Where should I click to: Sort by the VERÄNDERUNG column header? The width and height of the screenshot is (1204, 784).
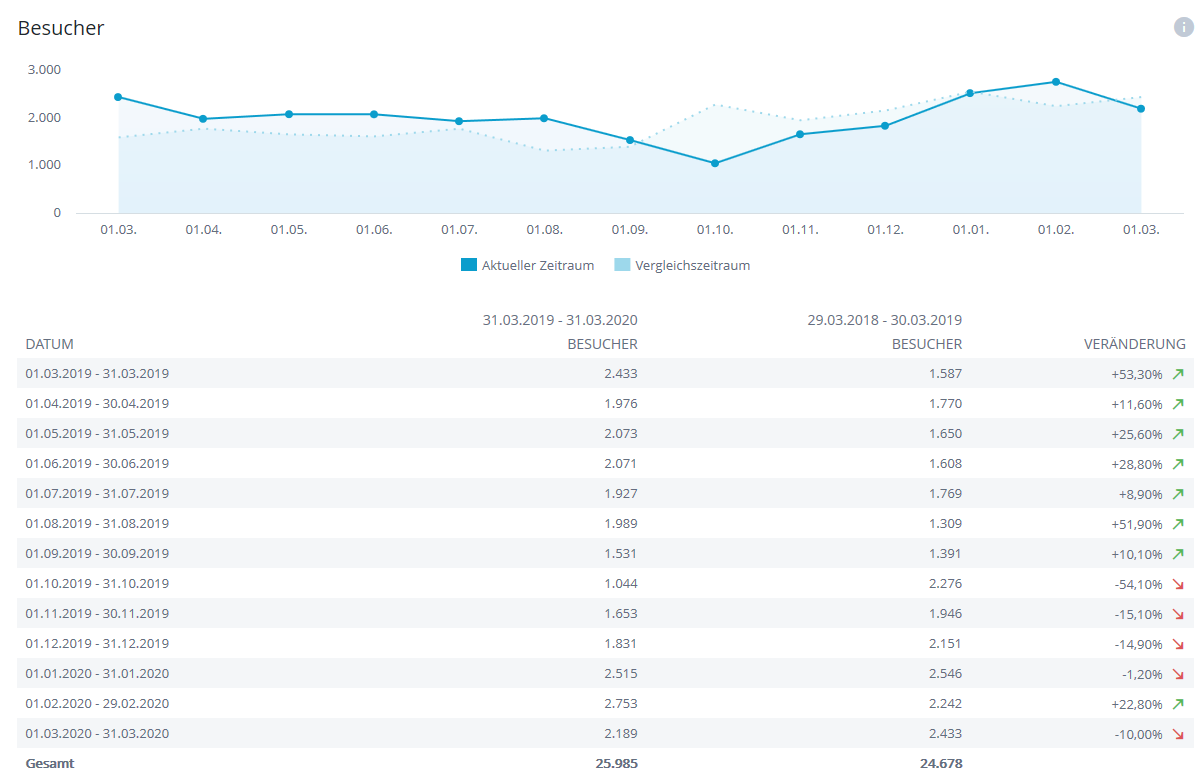pyautogui.click(x=1134, y=344)
